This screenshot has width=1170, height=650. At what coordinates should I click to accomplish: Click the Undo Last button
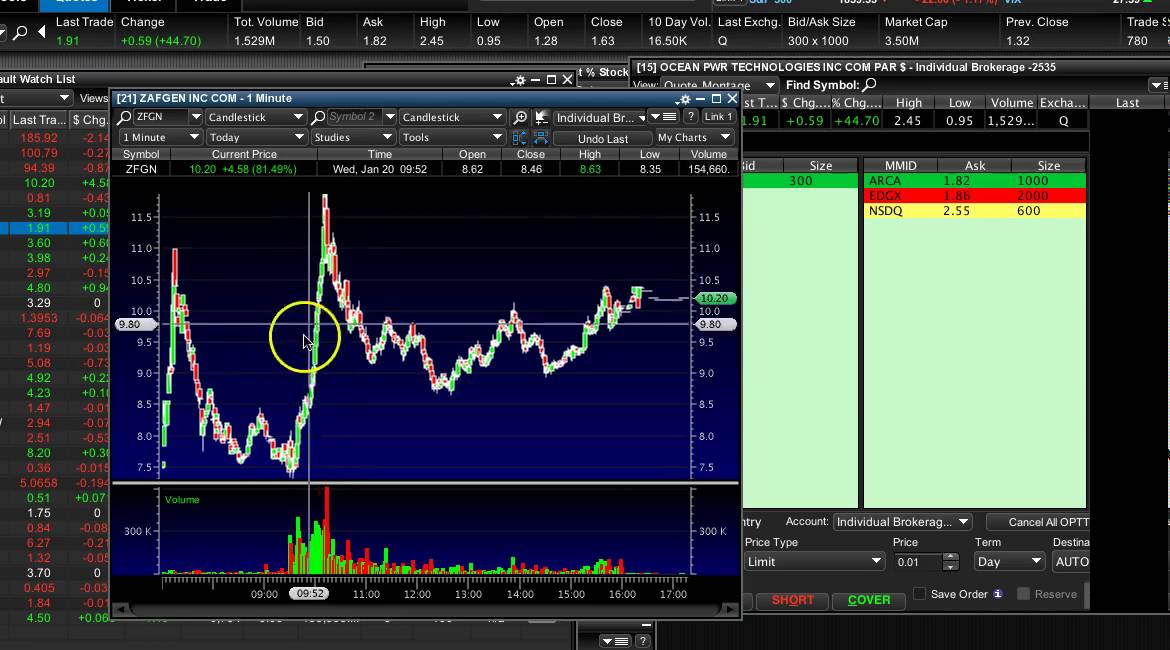[602, 138]
